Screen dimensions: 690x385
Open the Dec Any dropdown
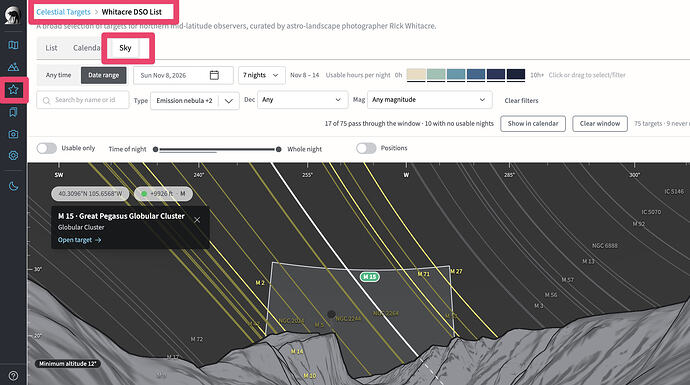coord(302,100)
